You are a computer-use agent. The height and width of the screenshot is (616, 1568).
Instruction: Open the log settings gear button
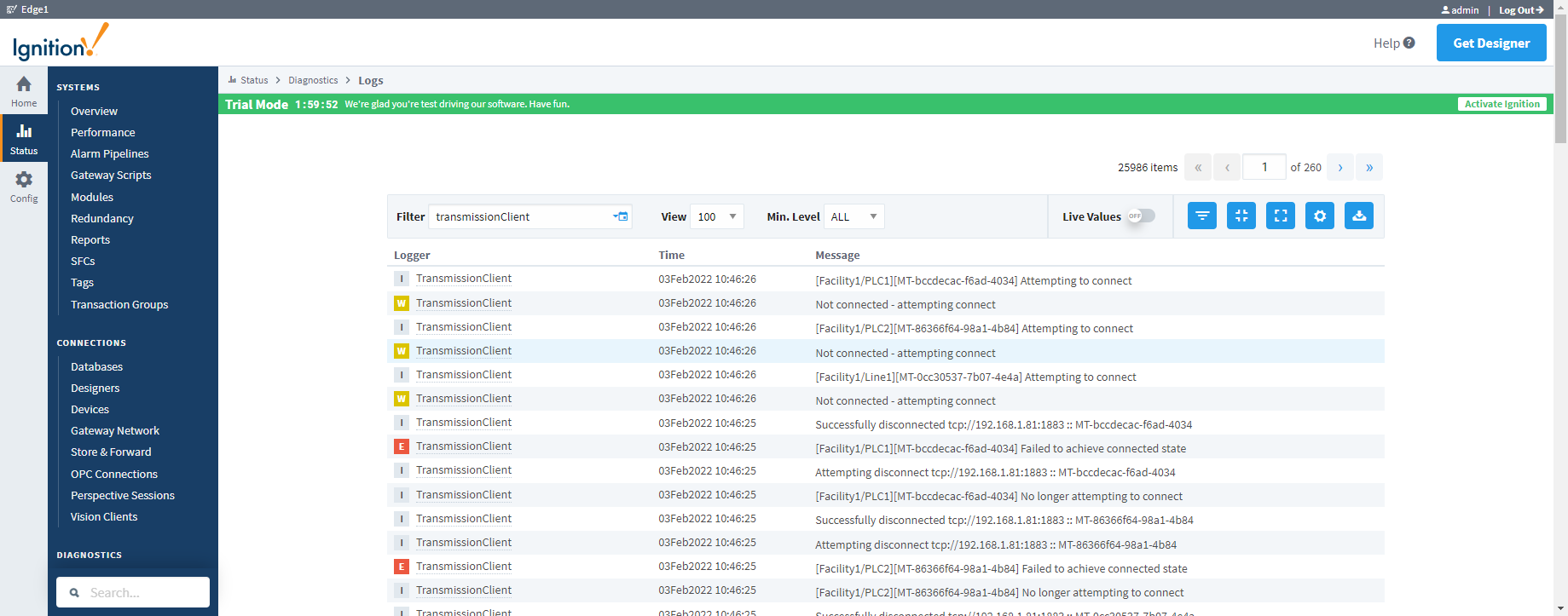[x=1320, y=216]
